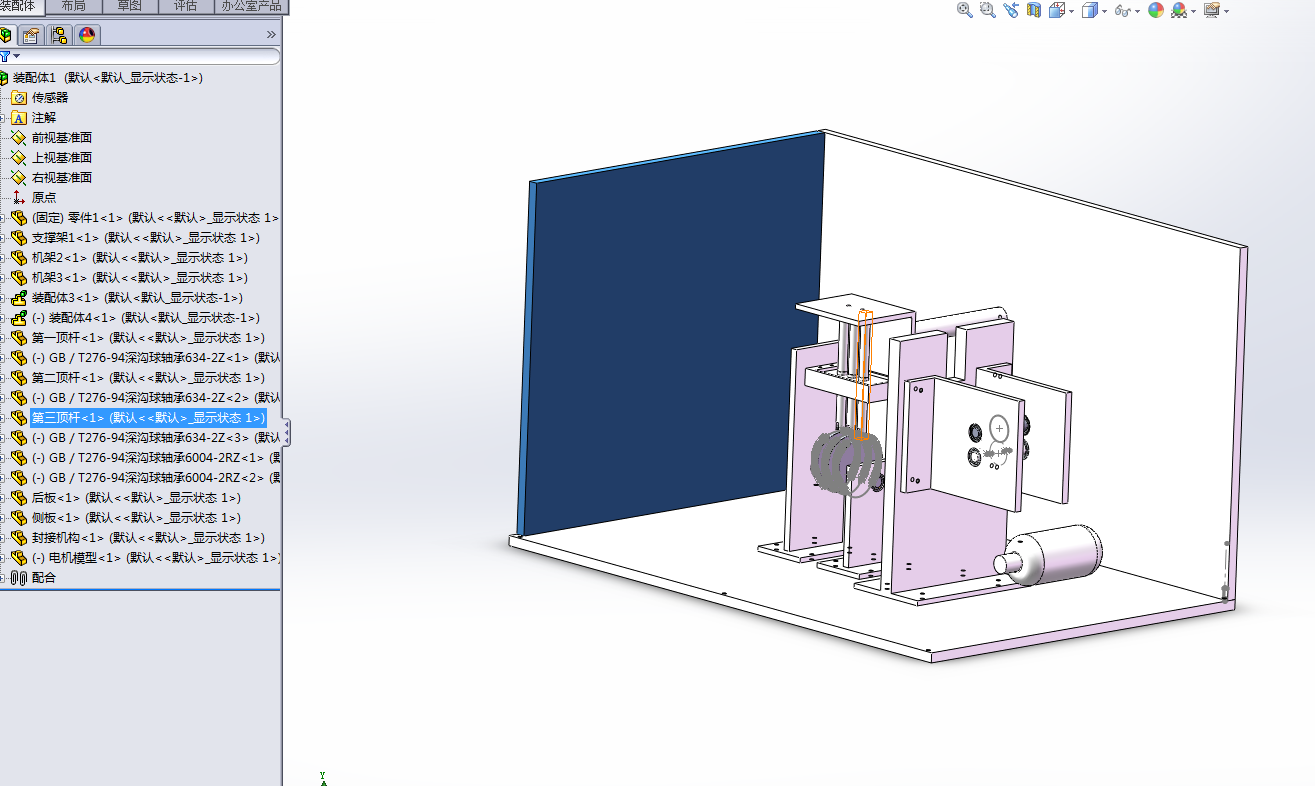Open the View Settings dropdown arrow
The image size is (1315, 786).
(x=1226, y=11)
